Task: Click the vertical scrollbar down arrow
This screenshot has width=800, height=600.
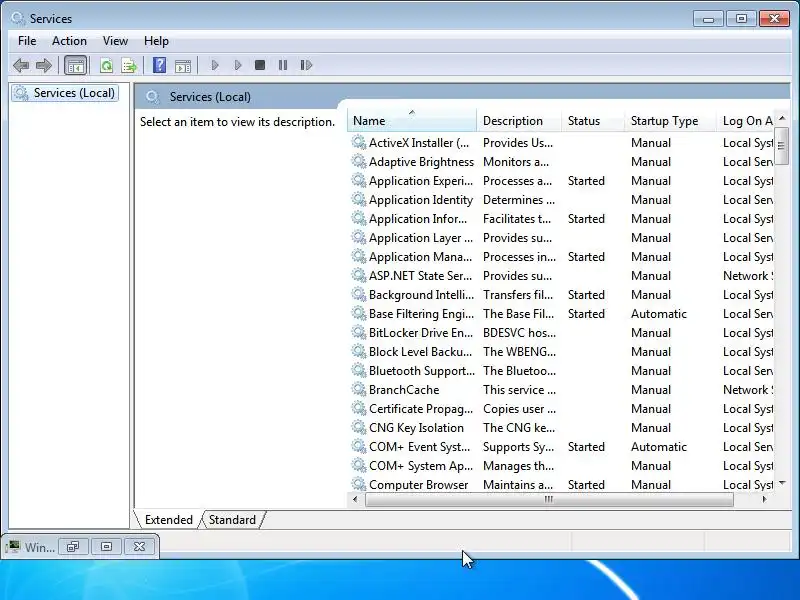Action: point(782,483)
